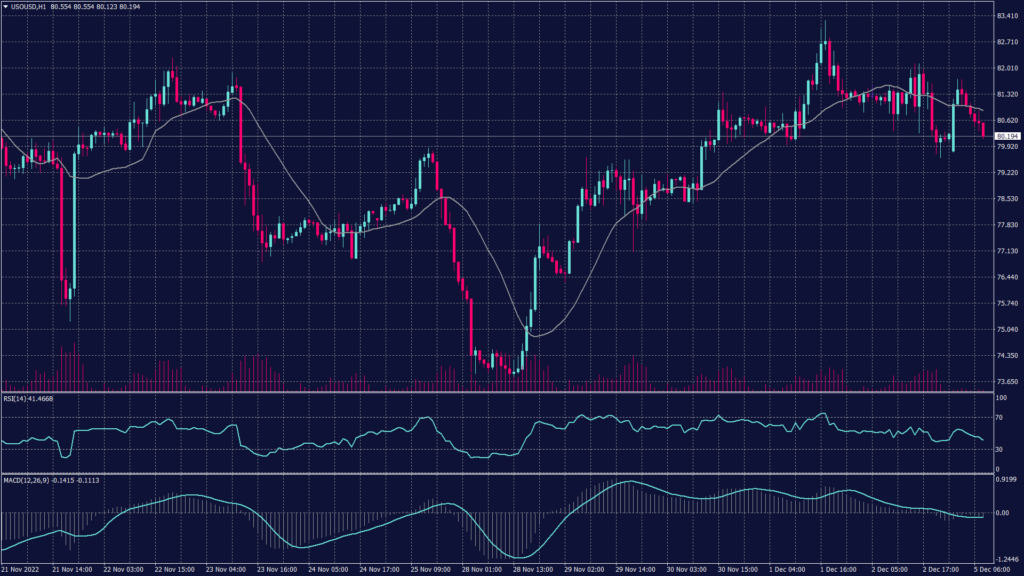This screenshot has height=576, width=1024.
Task: Click the USOUSD,H1 chart title label
Action: tap(31, 8)
